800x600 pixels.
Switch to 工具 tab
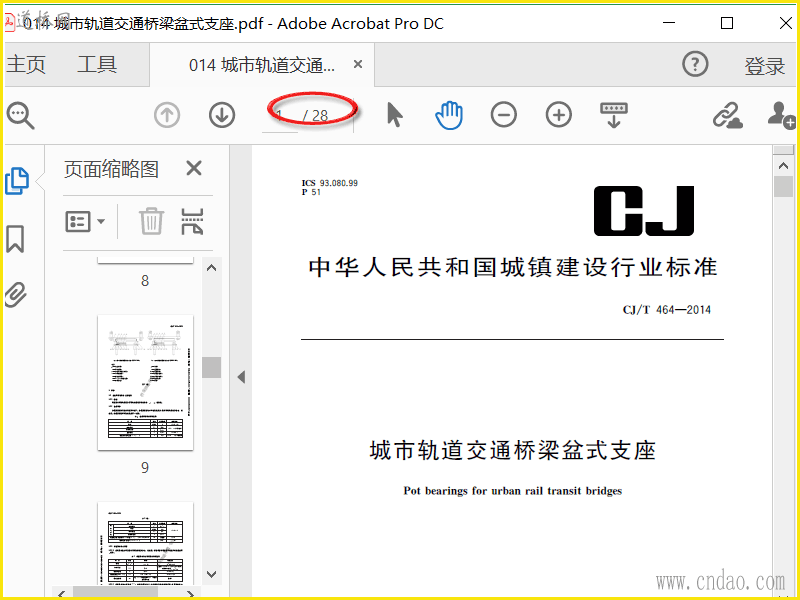[97, 65]
